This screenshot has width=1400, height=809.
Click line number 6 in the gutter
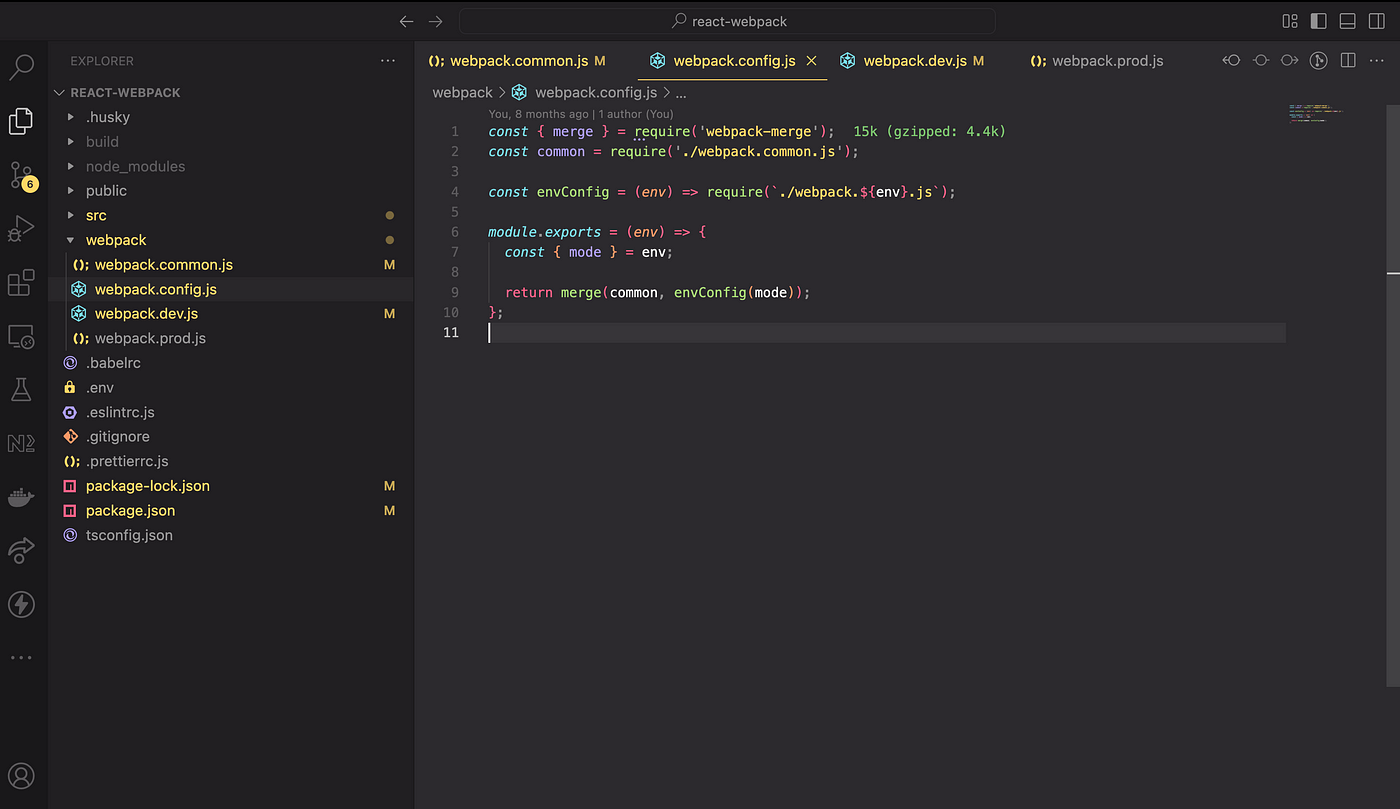click(x=455, y=232)
